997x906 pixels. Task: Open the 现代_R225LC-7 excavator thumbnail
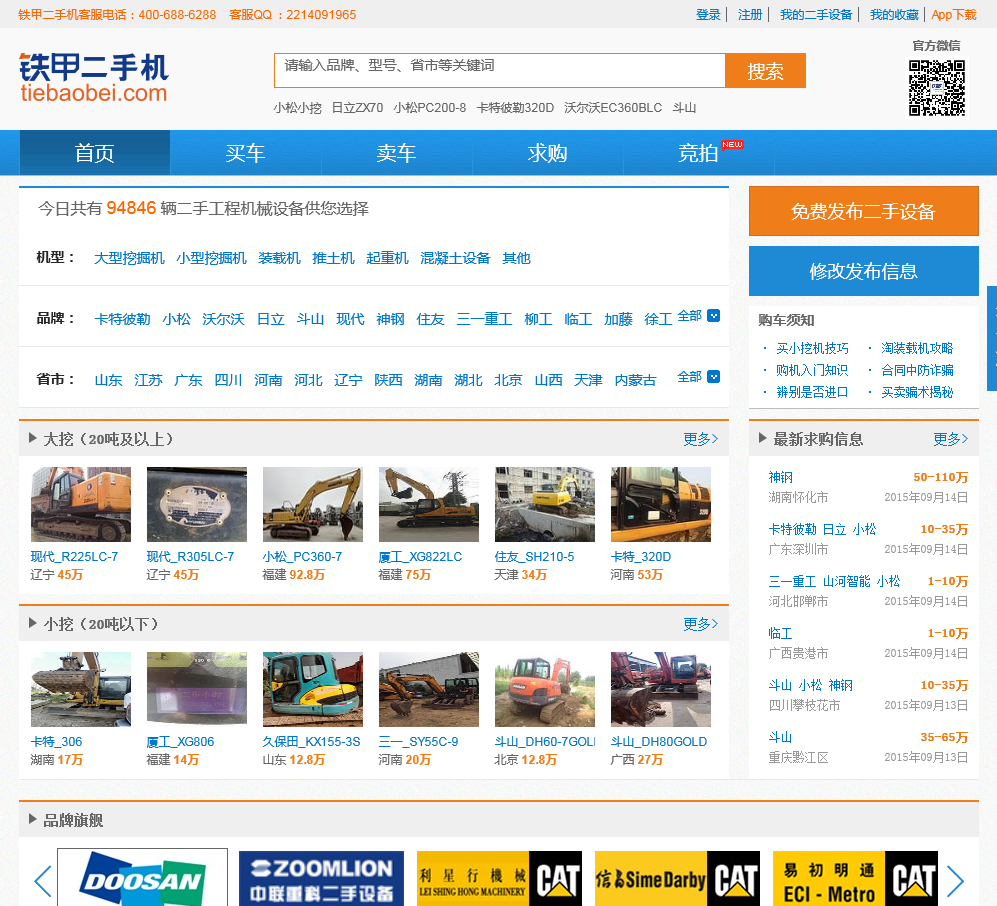[x=81, y=505]
